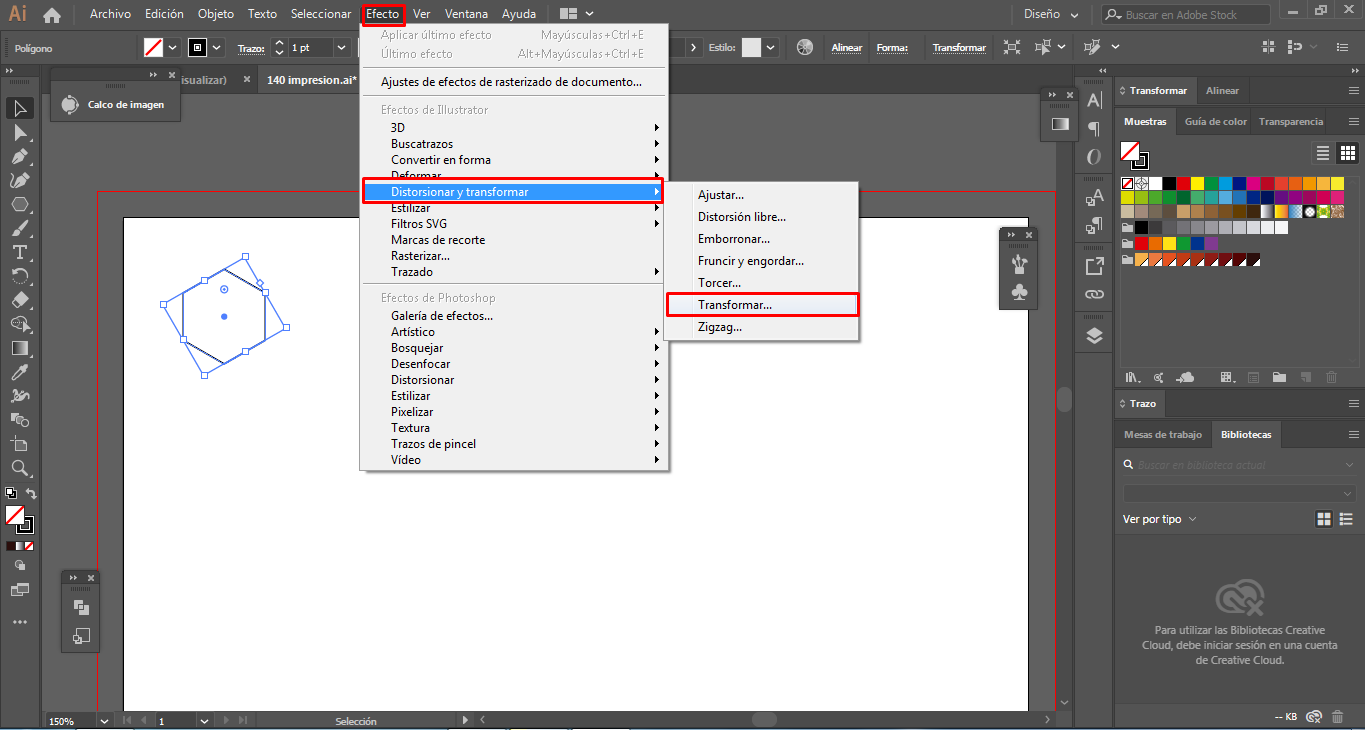Click new color group folder icon
Viewport: 1365px width, 730px height.
(1279, 377)
